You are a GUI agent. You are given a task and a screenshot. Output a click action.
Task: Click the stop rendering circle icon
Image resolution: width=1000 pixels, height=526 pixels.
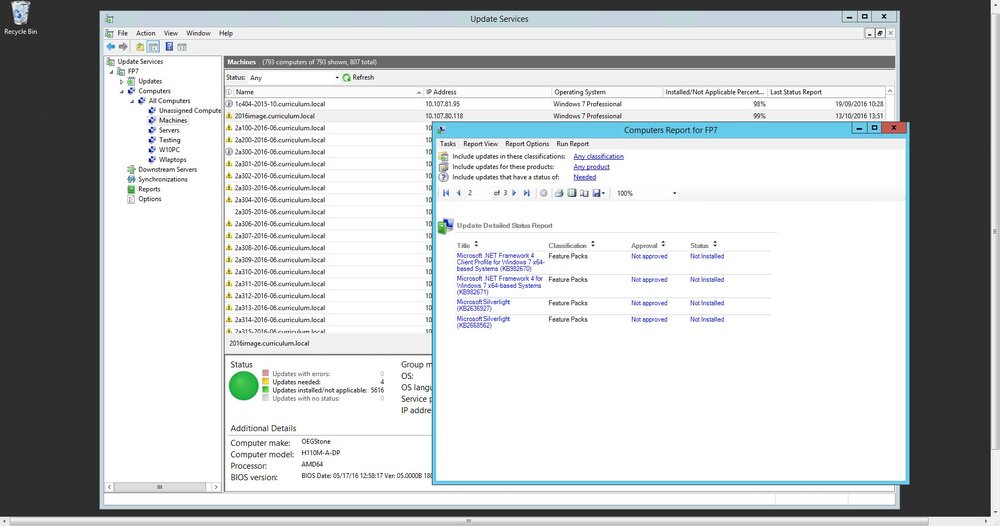coord(543,193)
